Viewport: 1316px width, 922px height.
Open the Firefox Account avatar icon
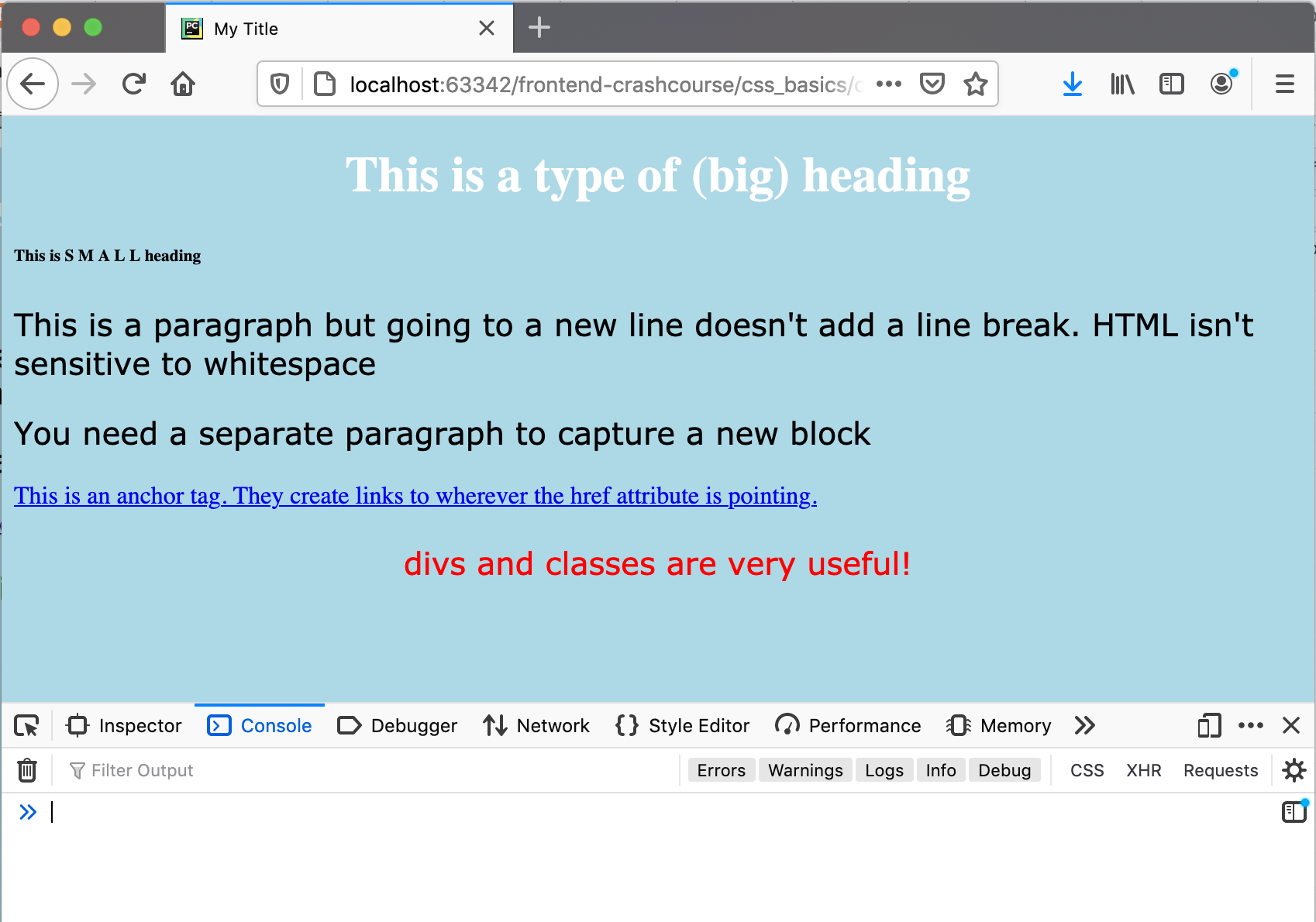tap(1222, 84)
